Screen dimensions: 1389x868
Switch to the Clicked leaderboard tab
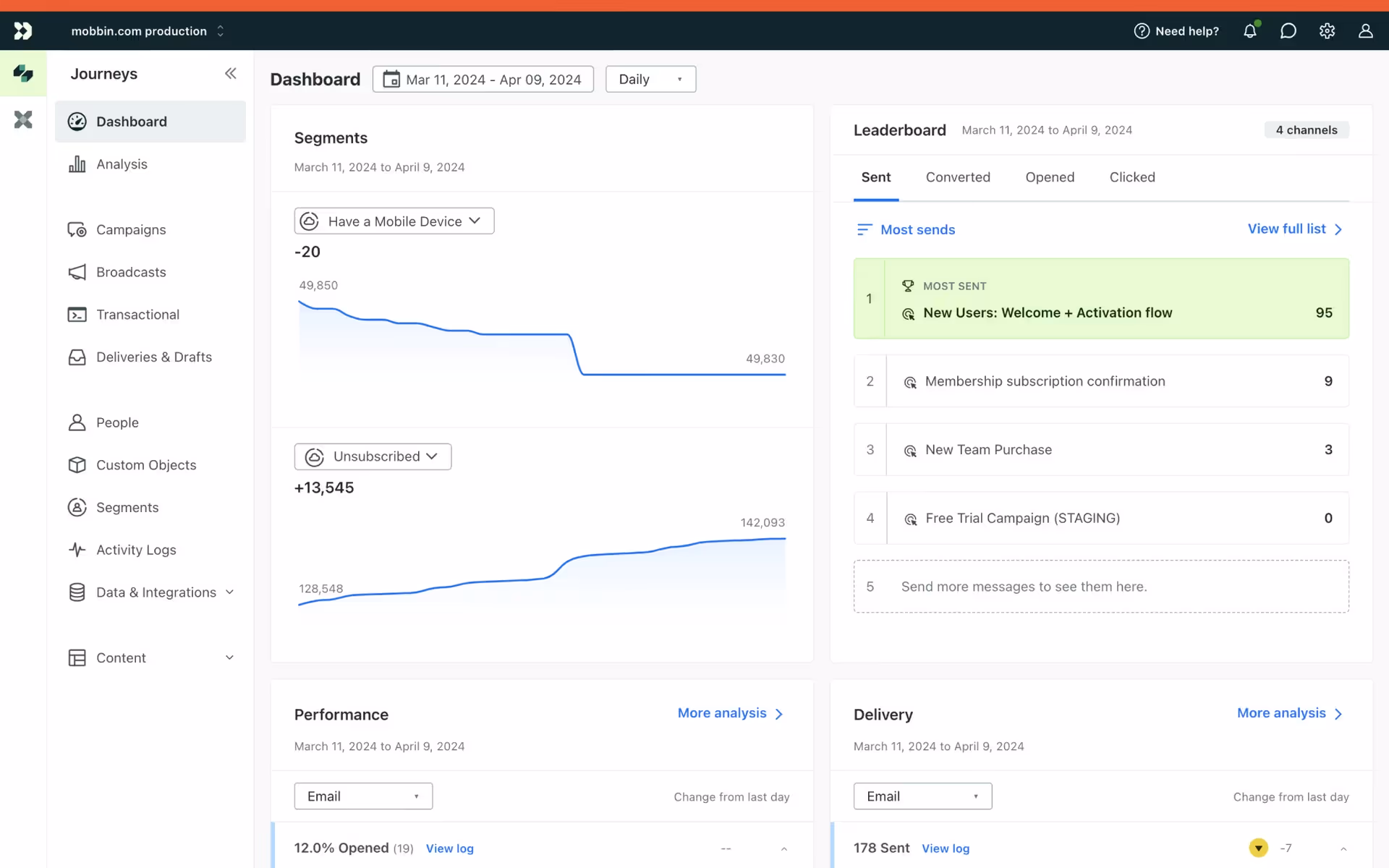click(x=1132, y=177)
